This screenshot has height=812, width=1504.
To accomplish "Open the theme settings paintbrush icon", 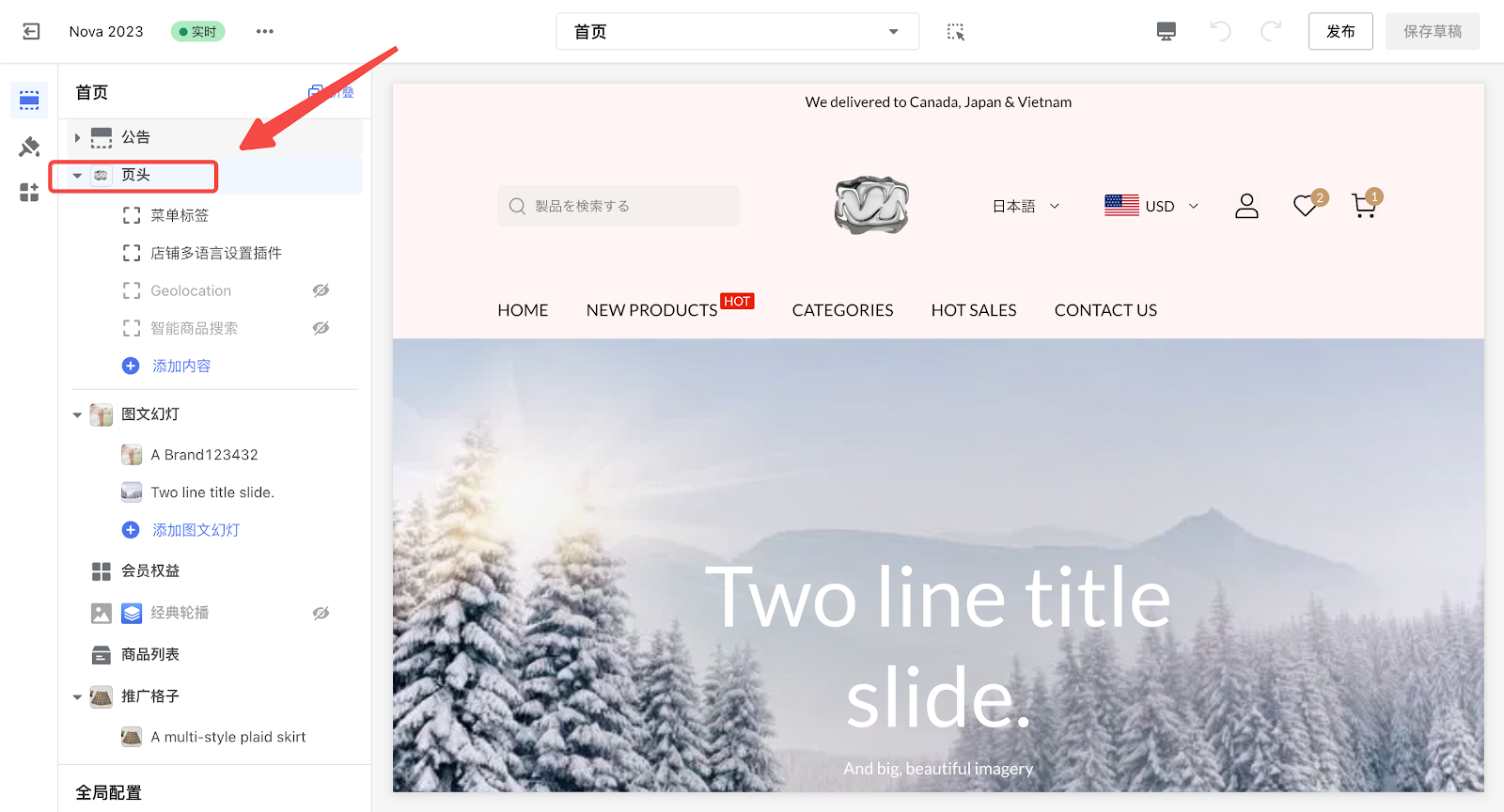I will click(29, 147).
